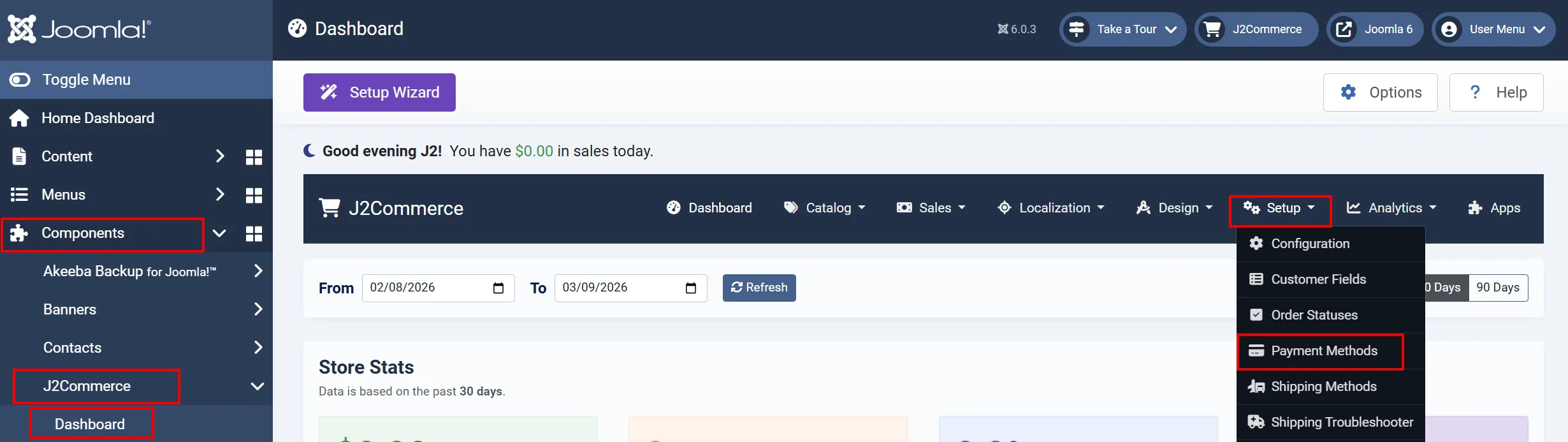Open the Analytics dropdown menu
The width and height of the screenshot is (1568, 442).
click(1391, 208)
